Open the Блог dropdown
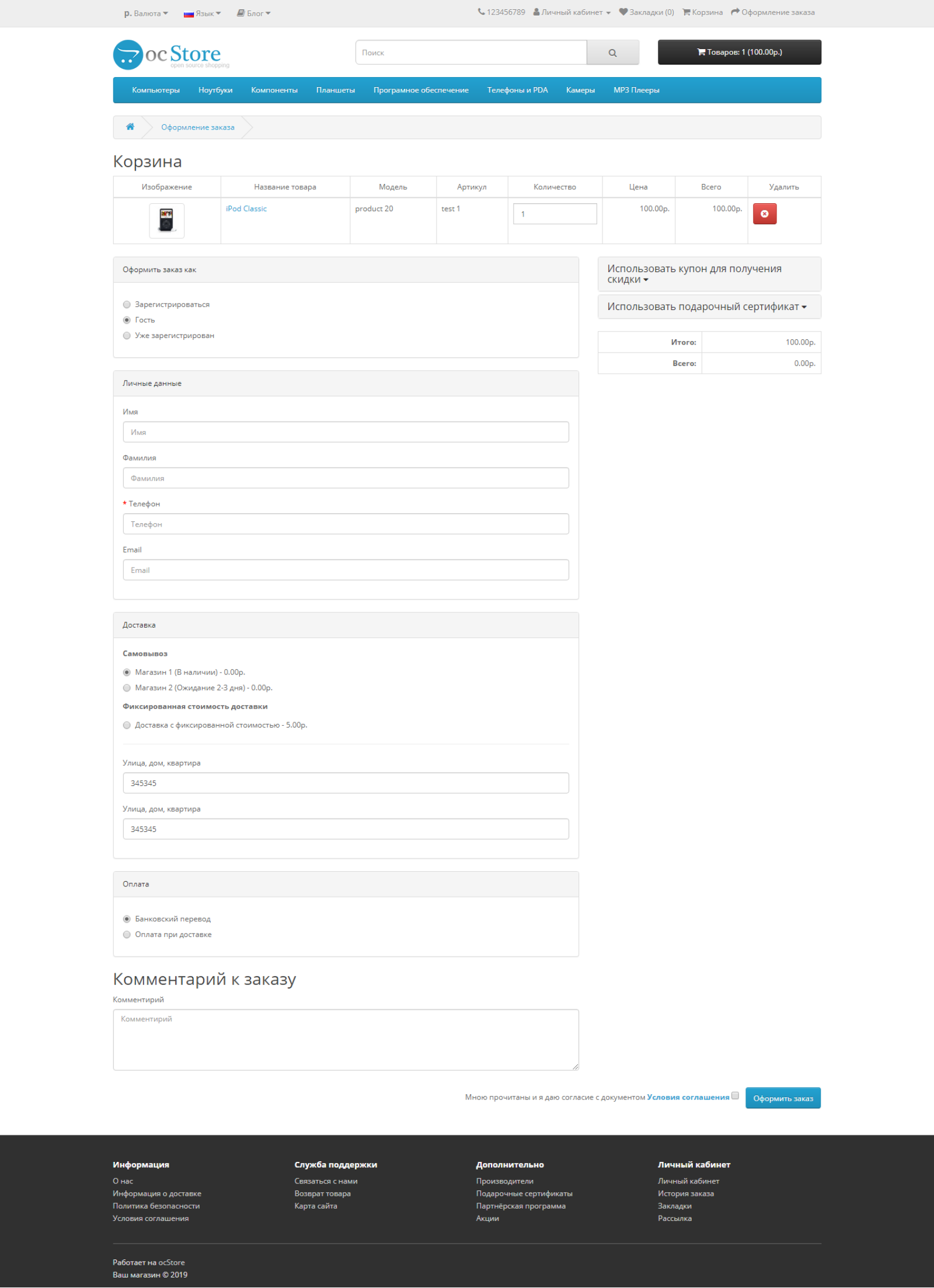 [x=253, y=13]
